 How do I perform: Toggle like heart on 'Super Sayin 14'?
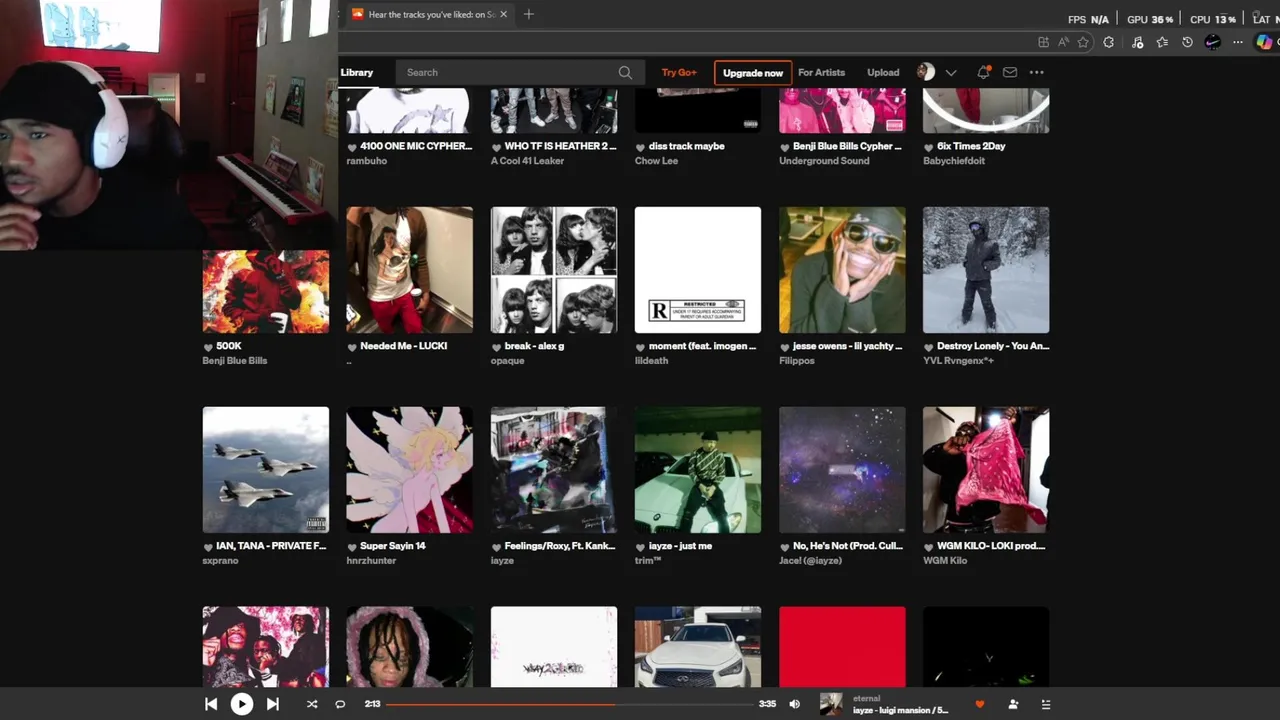click(352, 547)
